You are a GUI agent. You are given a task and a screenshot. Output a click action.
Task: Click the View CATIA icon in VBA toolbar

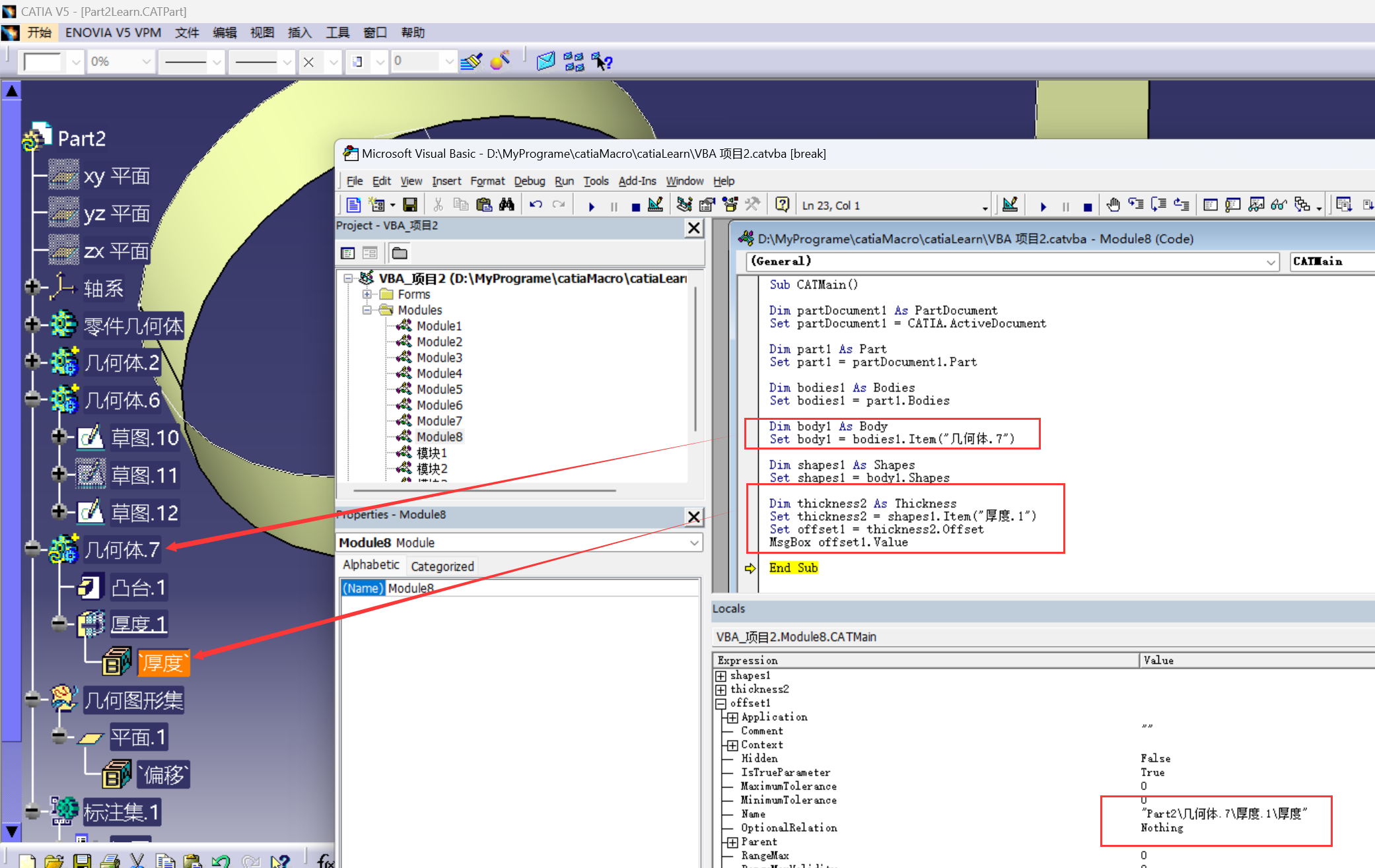tap(353, 205)
